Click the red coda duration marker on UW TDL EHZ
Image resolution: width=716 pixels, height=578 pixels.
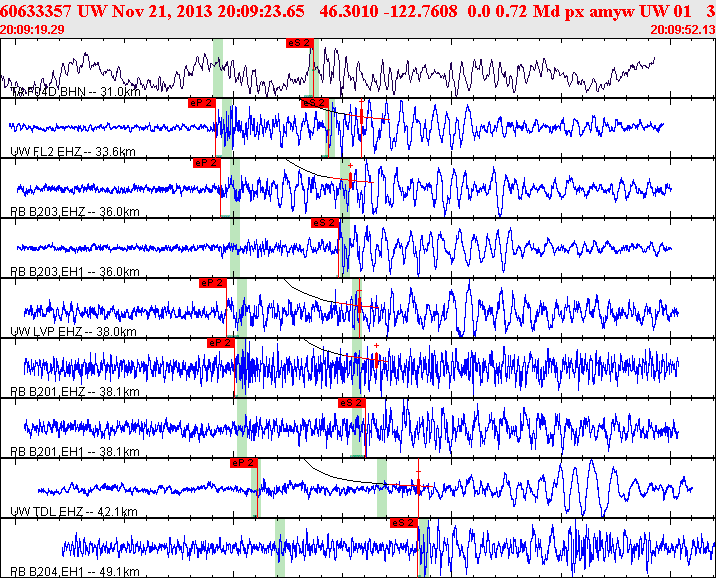[418, 486]
